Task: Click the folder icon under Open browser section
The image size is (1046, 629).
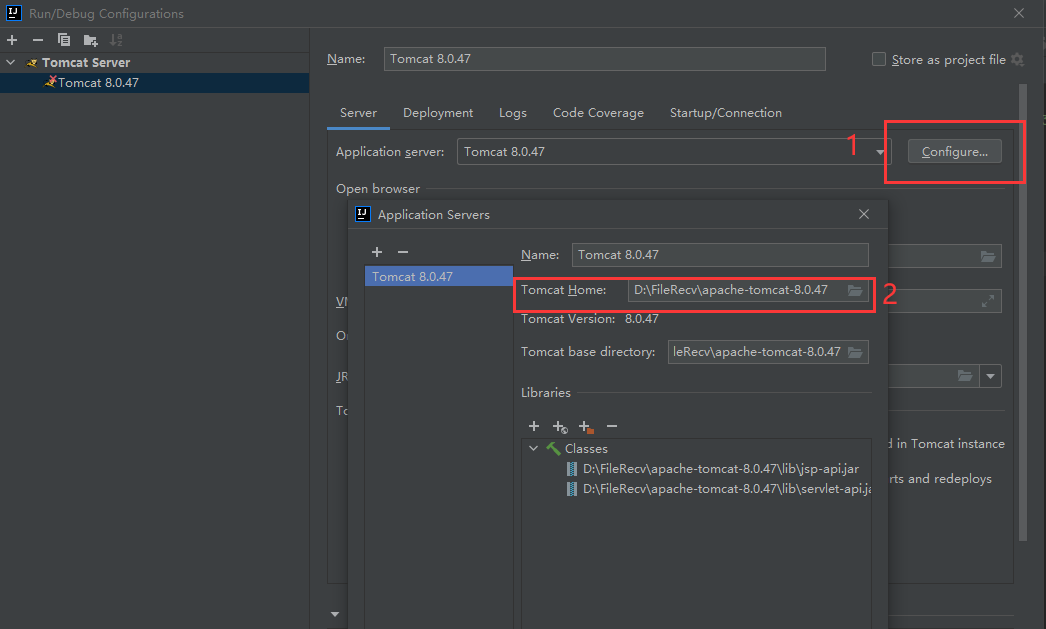Action: tap(988, 256)
